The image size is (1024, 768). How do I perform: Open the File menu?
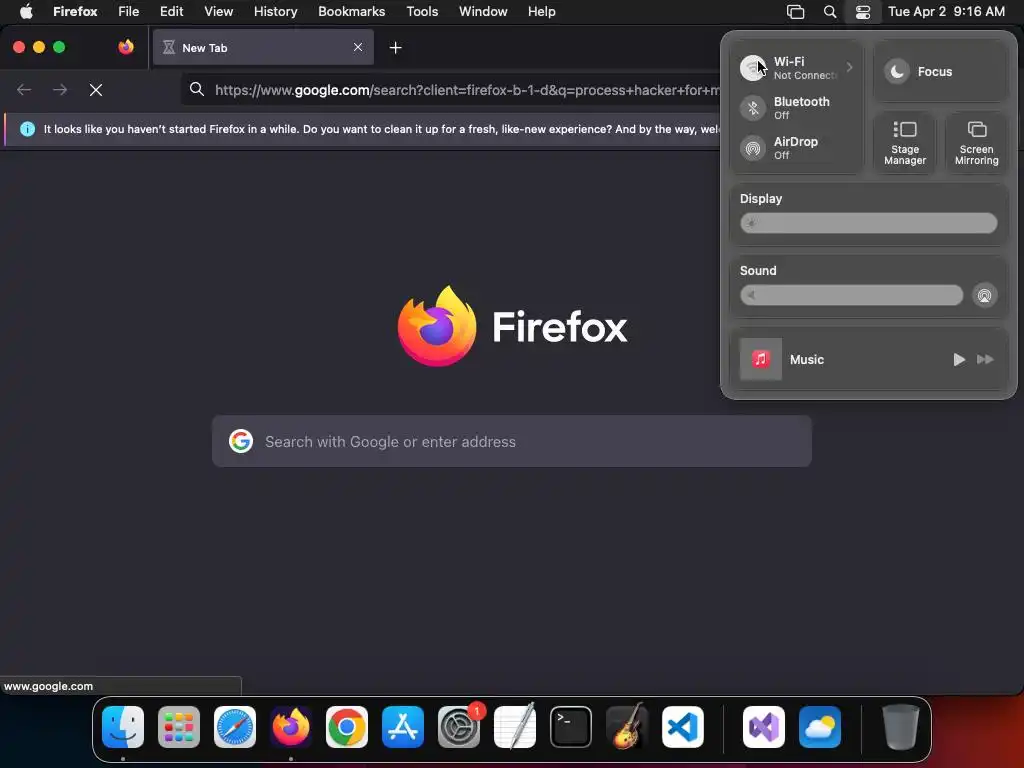(129, 12)
